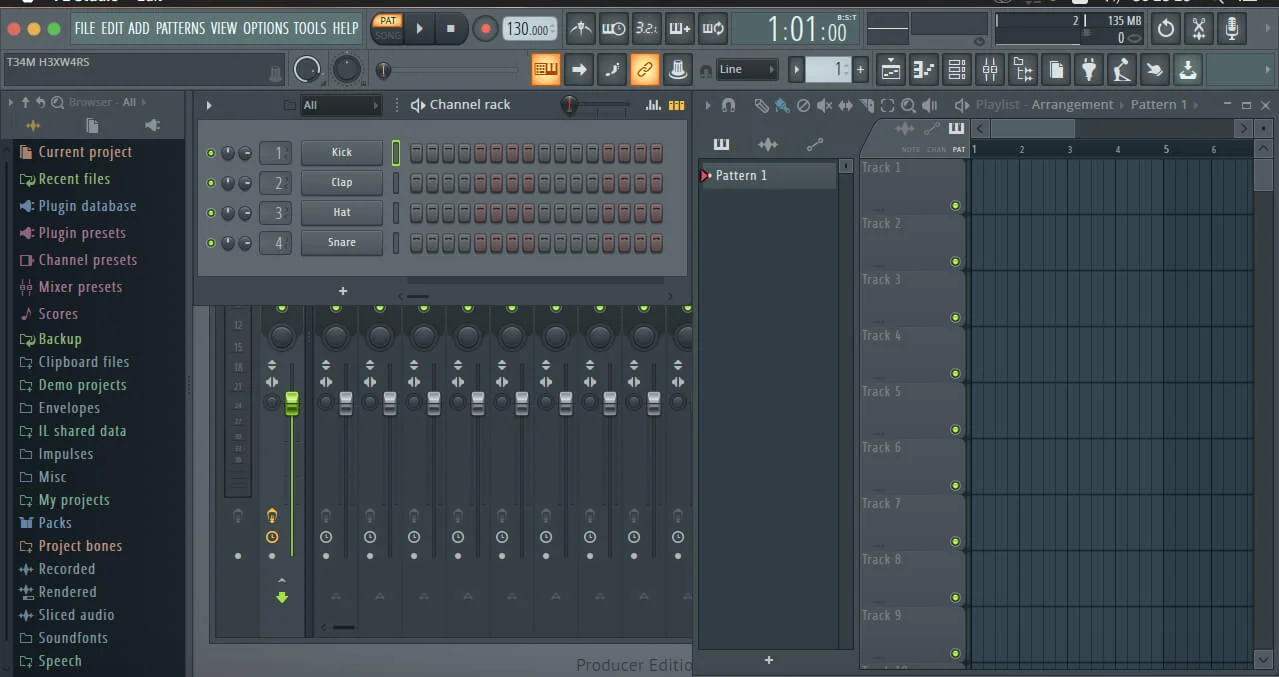
Task: Select Pattern 1 in the pattern list
Action: tap(740, 175)
